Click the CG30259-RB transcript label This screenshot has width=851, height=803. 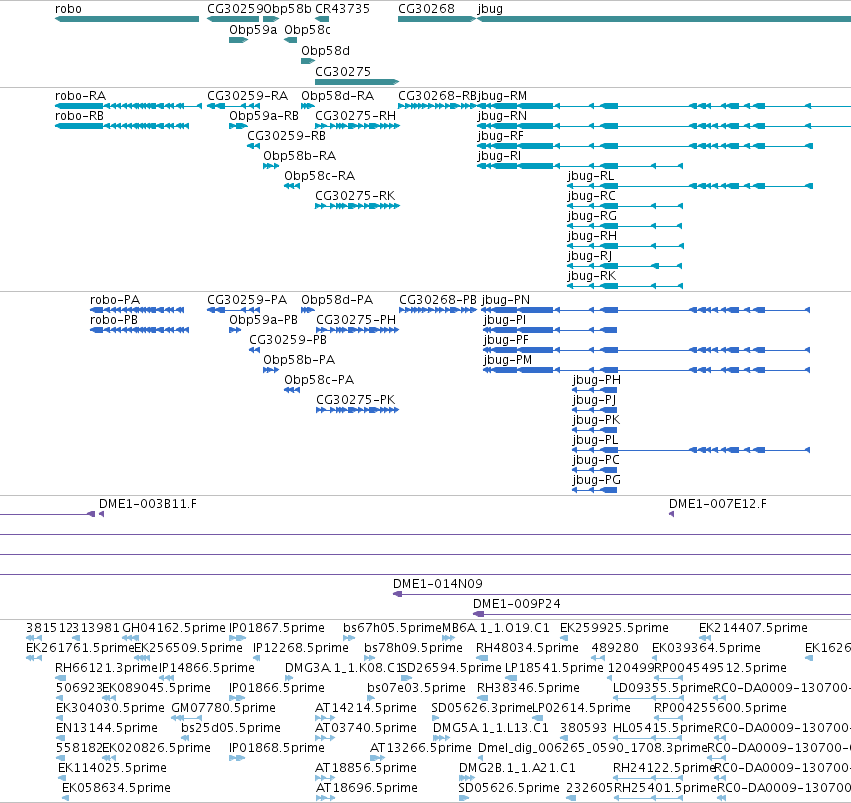[287, 136]
